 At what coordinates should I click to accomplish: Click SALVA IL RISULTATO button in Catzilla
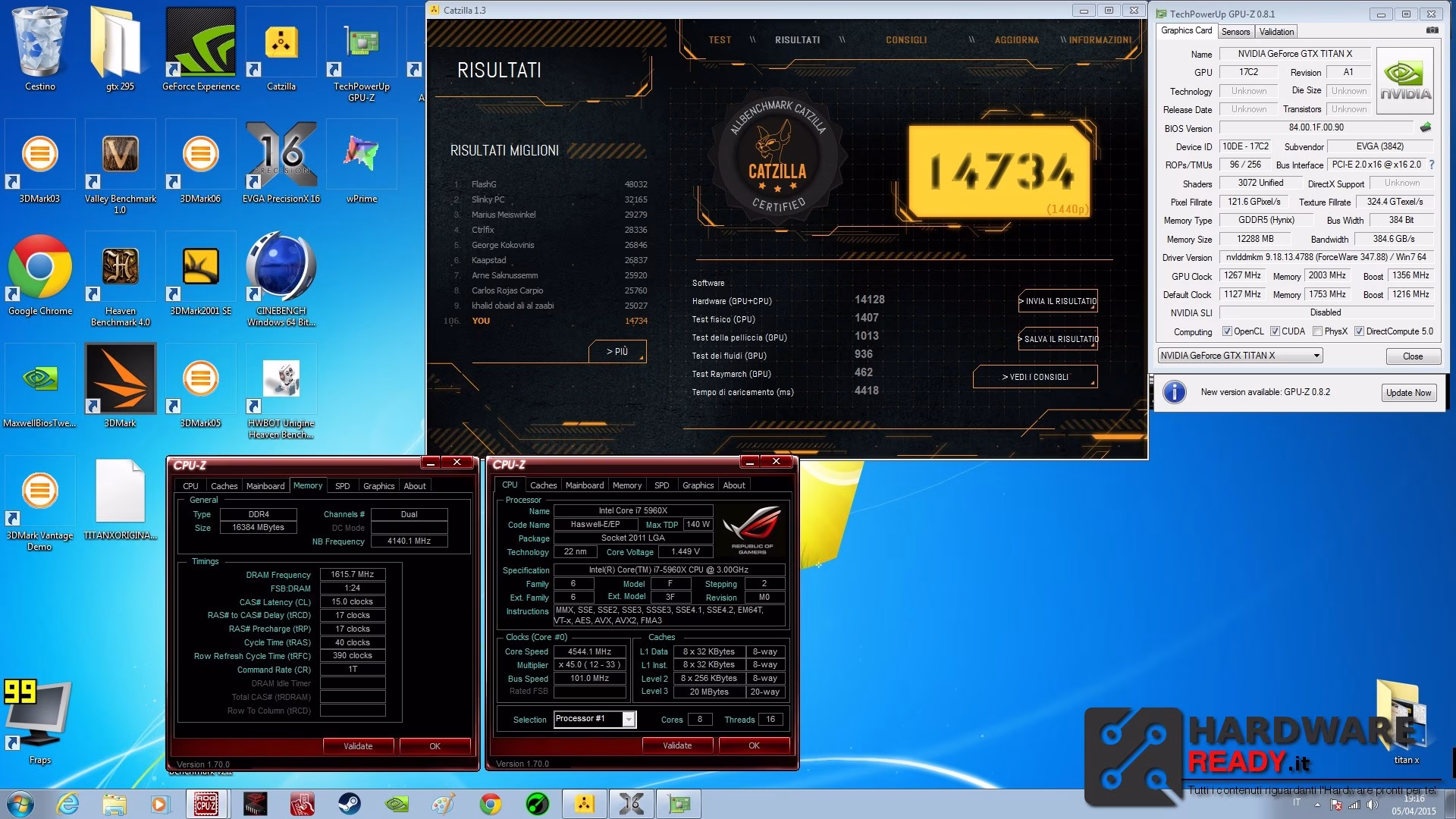tap(1058, 339)
